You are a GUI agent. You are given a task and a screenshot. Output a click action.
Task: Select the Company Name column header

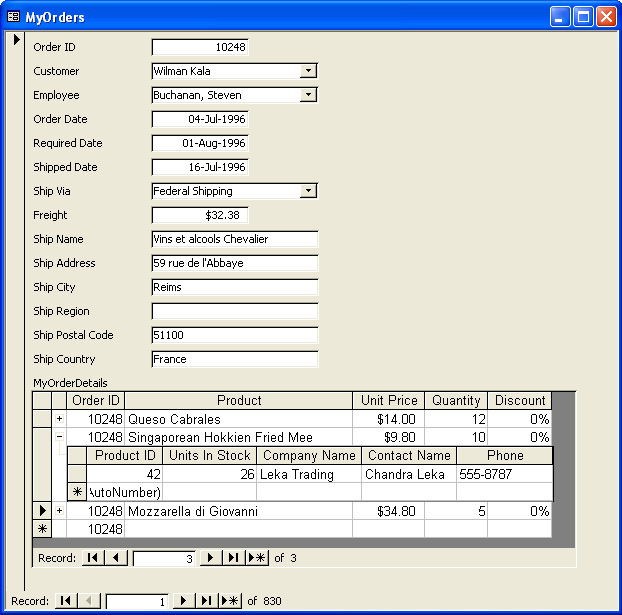click(309, 456)
